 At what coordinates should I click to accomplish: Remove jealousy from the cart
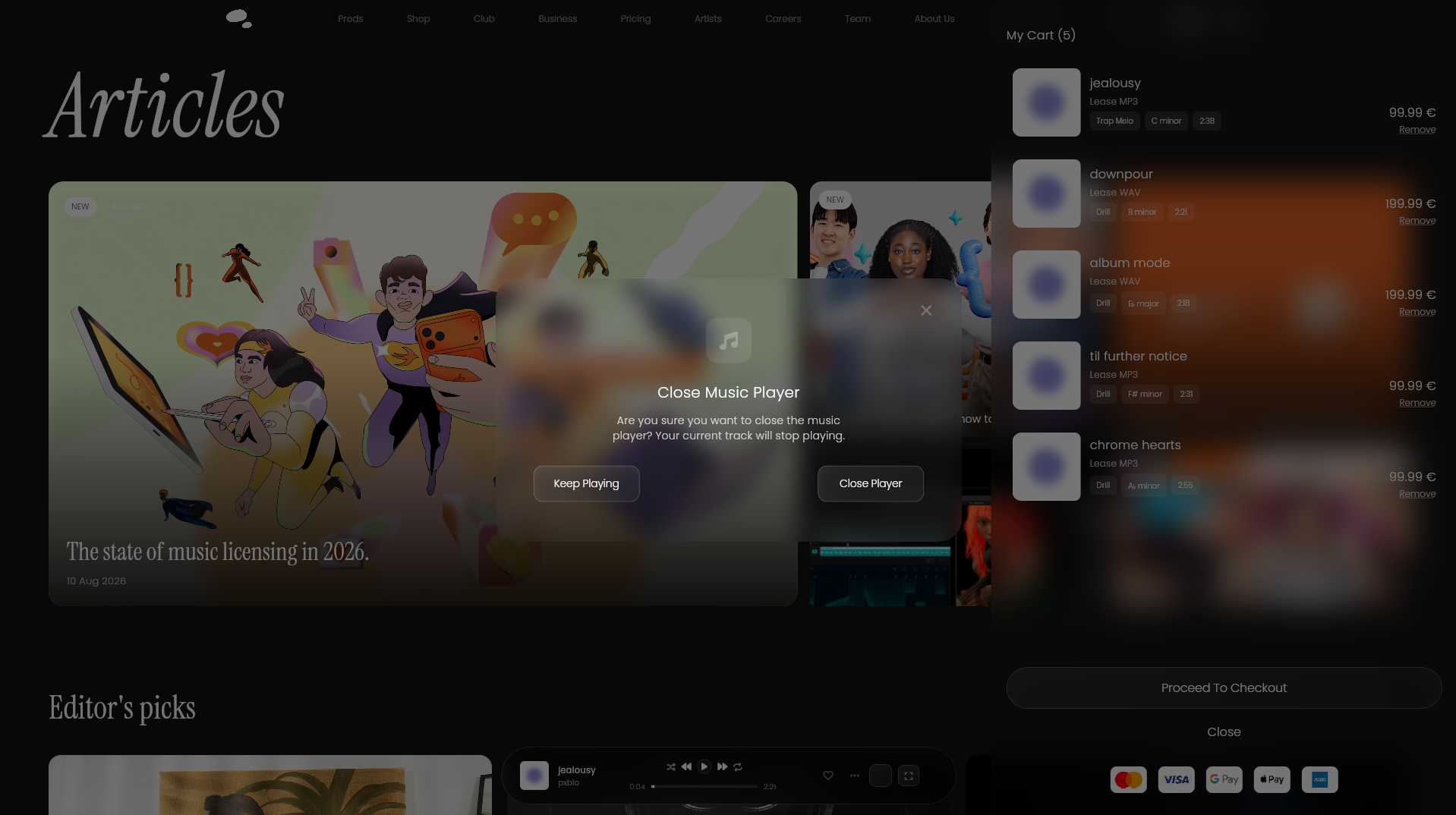[x=1417, y=130]
